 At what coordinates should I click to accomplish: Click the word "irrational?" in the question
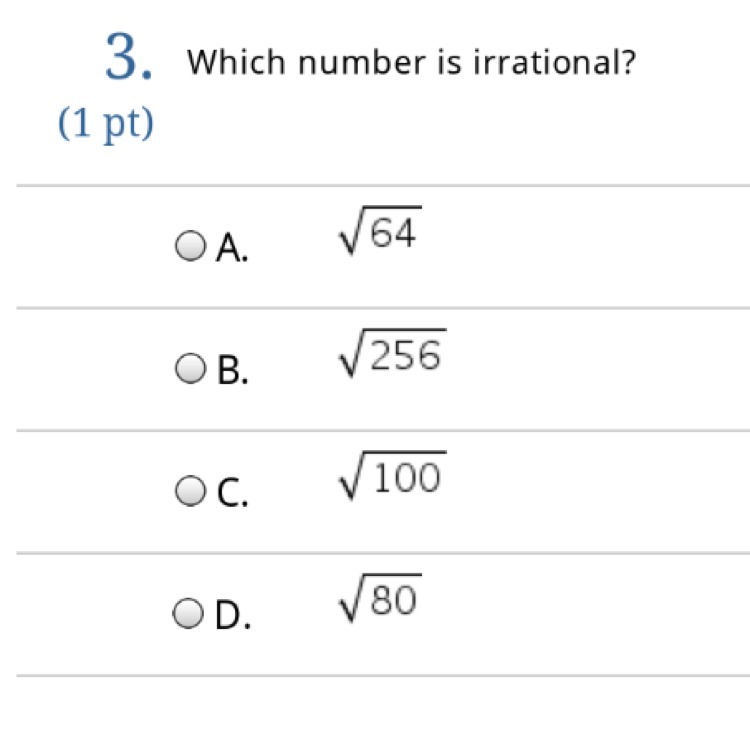click(x=555, y=62)
